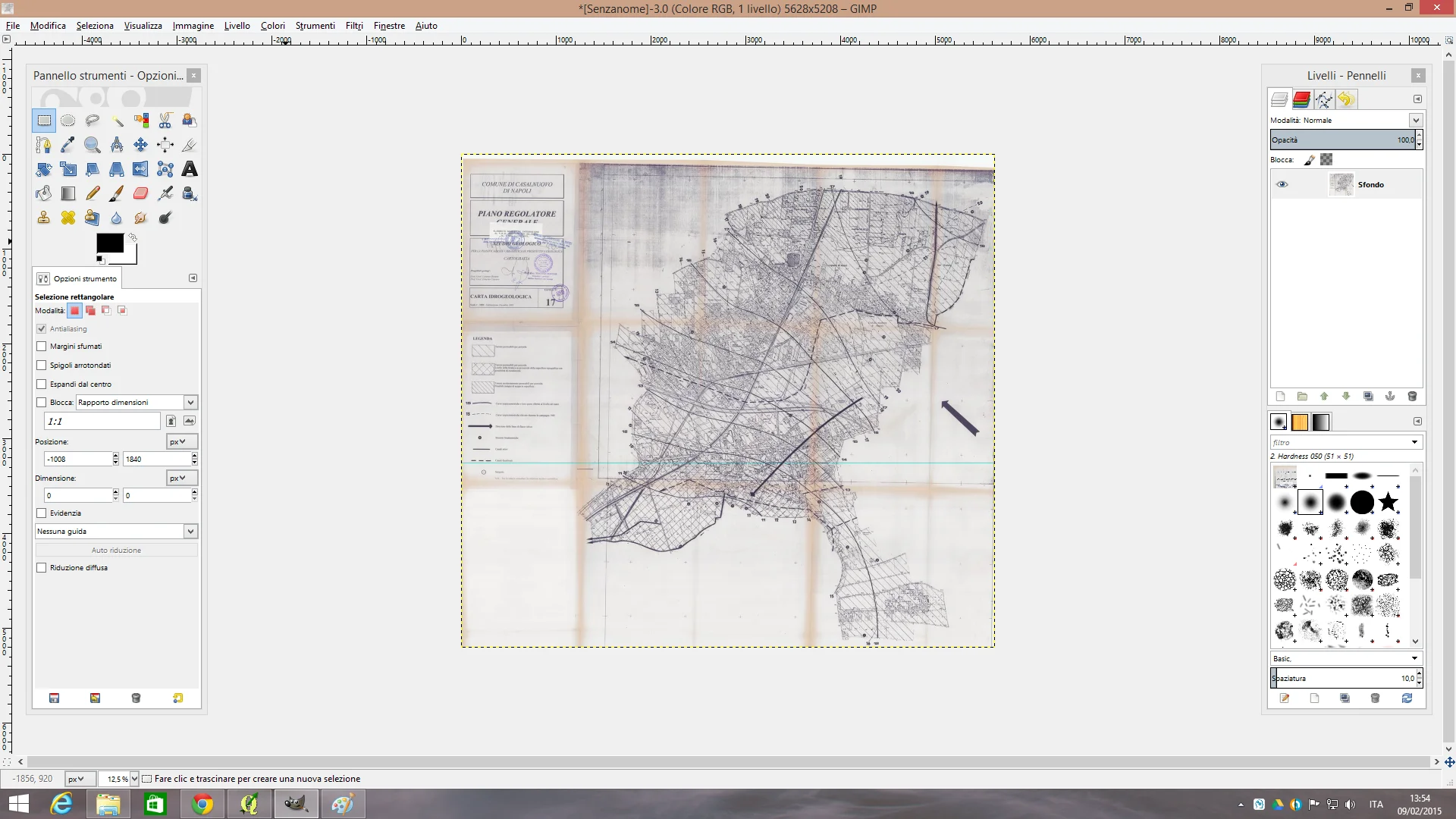The image size is (1456, 819).
Task: Select the Color Picker eyedropper tool
Action: click(68, 145)
